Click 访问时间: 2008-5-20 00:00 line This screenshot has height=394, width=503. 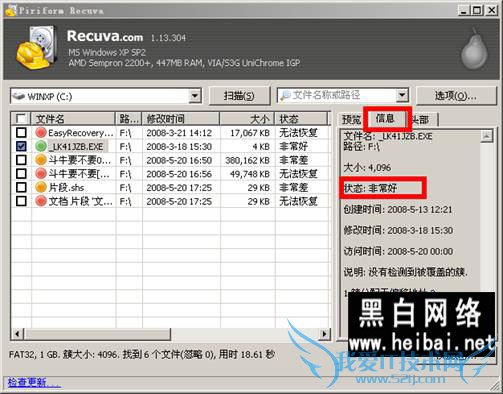click(398, 251)
